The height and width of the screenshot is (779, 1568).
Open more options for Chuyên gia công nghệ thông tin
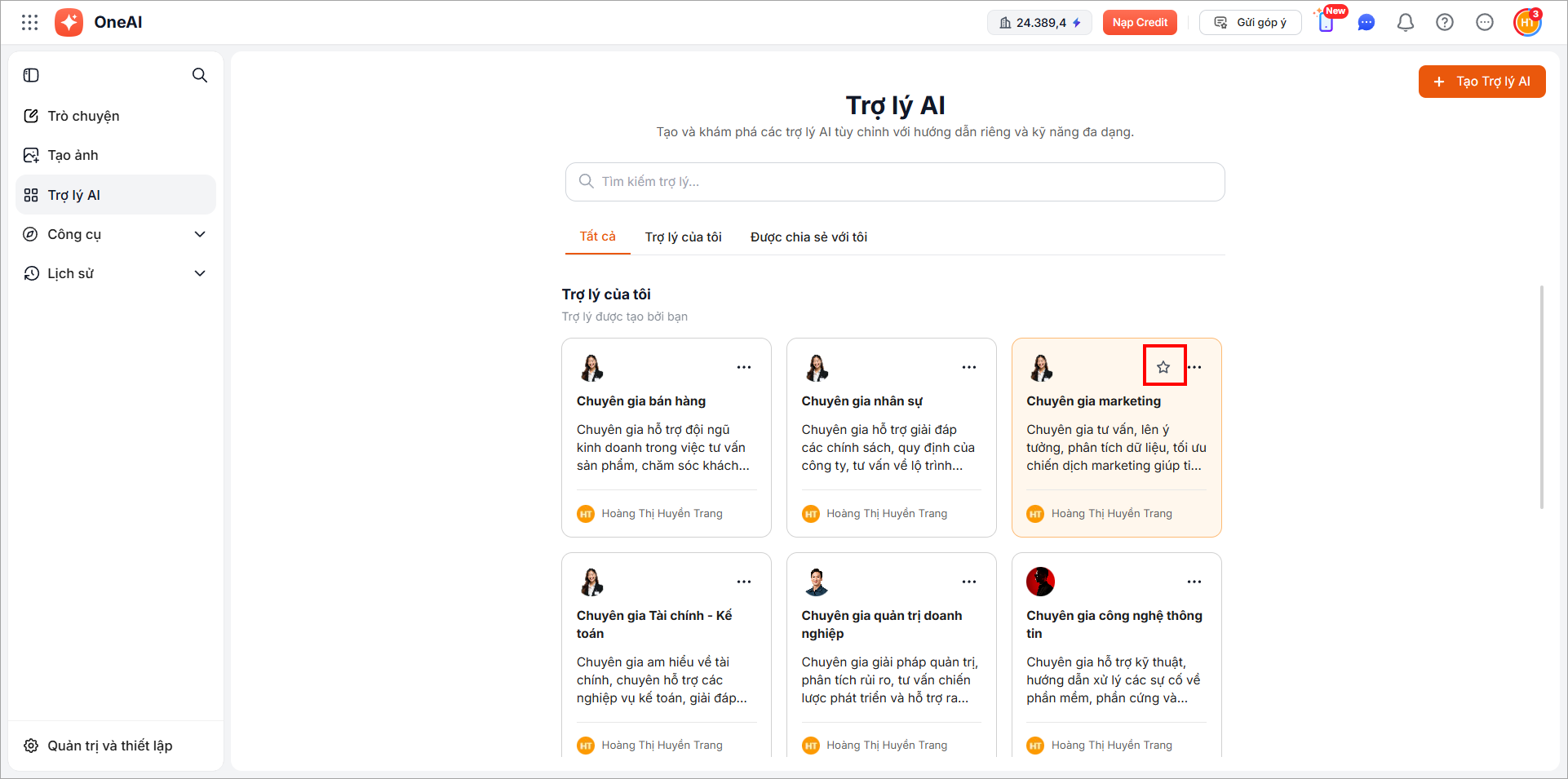click(x=1194, y=582)
